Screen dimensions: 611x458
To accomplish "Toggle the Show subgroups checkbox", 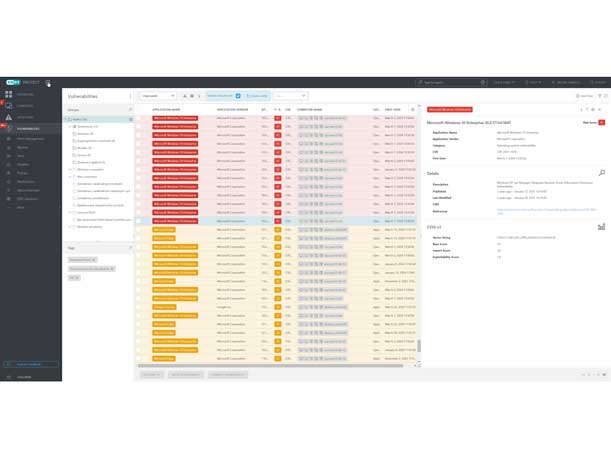I will [238, 96].
